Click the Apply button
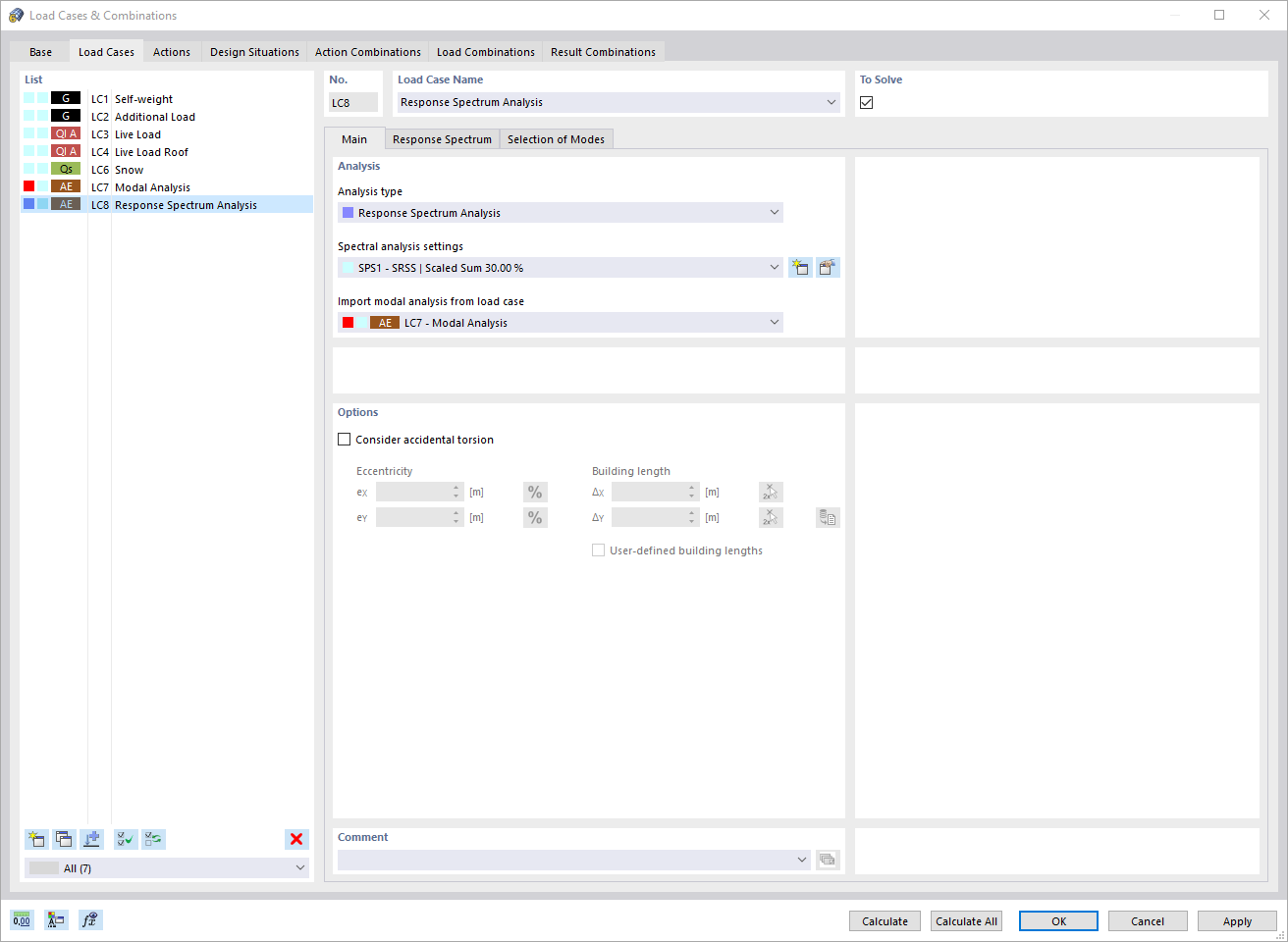1288x942 pixels. click(x=1237, y=921)
